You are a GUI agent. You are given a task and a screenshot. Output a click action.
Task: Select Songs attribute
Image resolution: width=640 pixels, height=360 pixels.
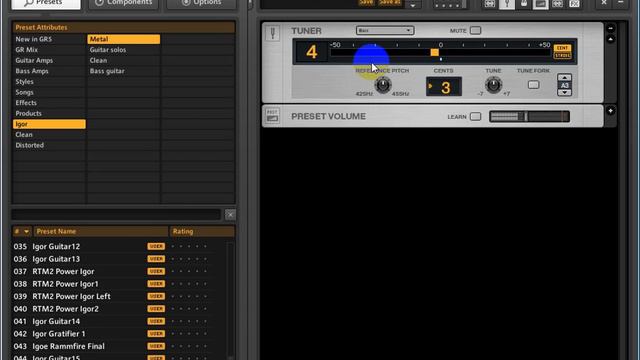tap(49, 92)
